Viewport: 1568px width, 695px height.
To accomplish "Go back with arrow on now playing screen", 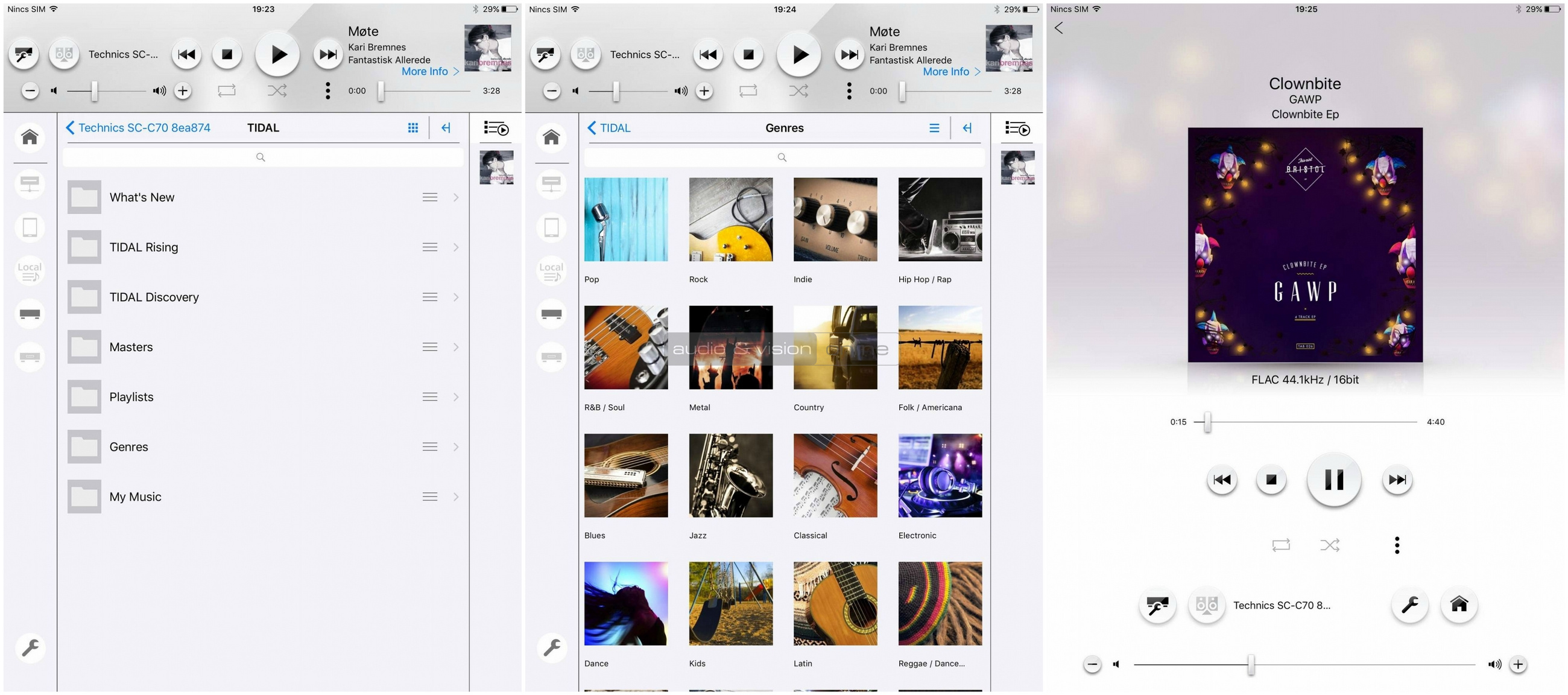I will (1059, 28).
